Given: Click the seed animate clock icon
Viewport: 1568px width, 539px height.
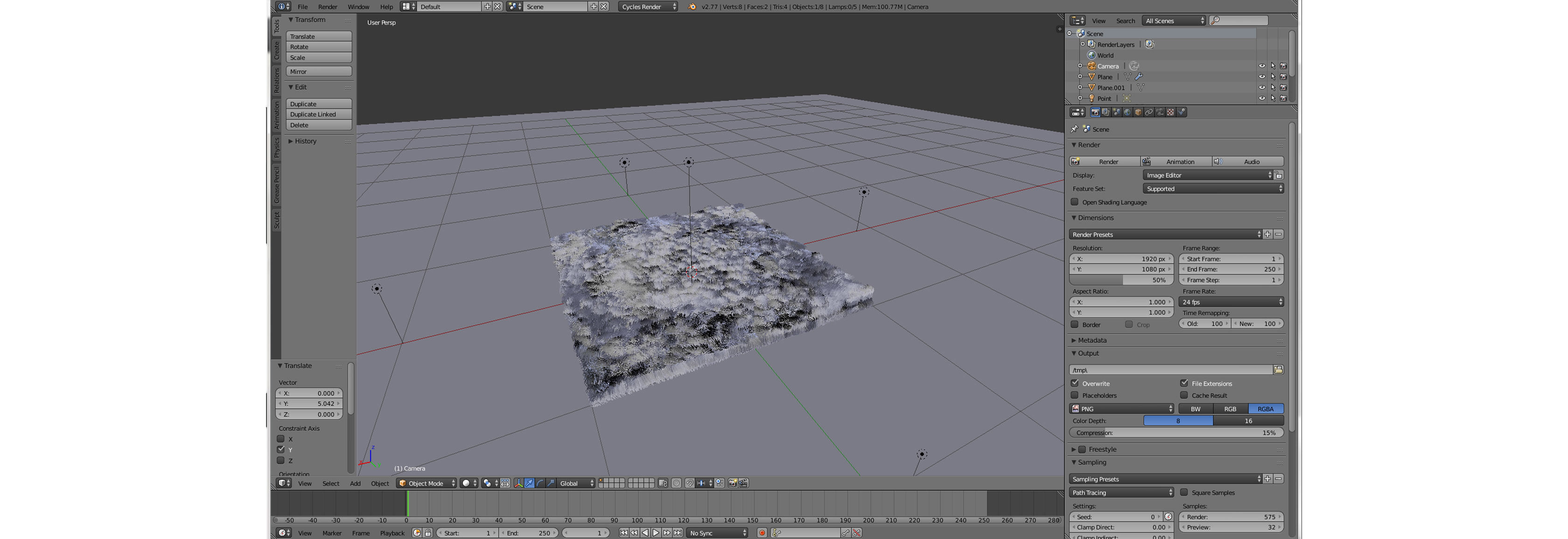Looking at the screenshot, I should [1168, 517].
